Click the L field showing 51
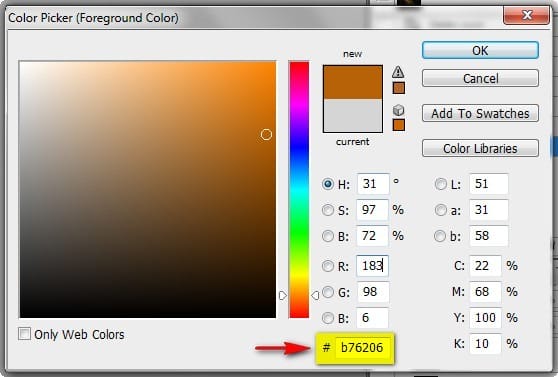The width and height of the screenshot is (558, 377). pos(489,184)
